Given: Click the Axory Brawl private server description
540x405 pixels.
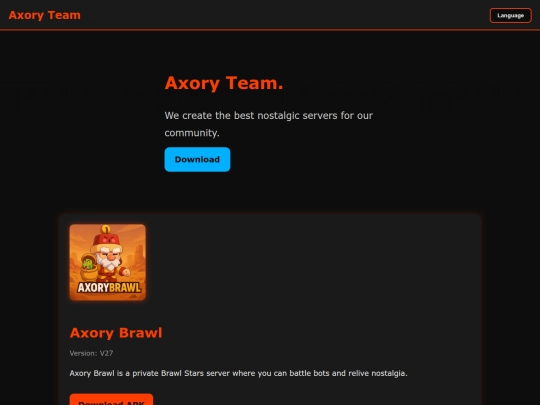Looking at the screenshot, I should [238, 373].
